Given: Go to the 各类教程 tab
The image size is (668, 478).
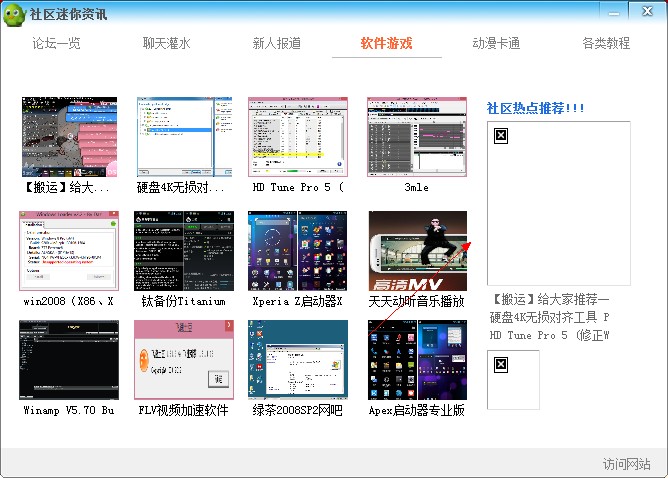Looking at the screenshot, I should coord(606,44).
